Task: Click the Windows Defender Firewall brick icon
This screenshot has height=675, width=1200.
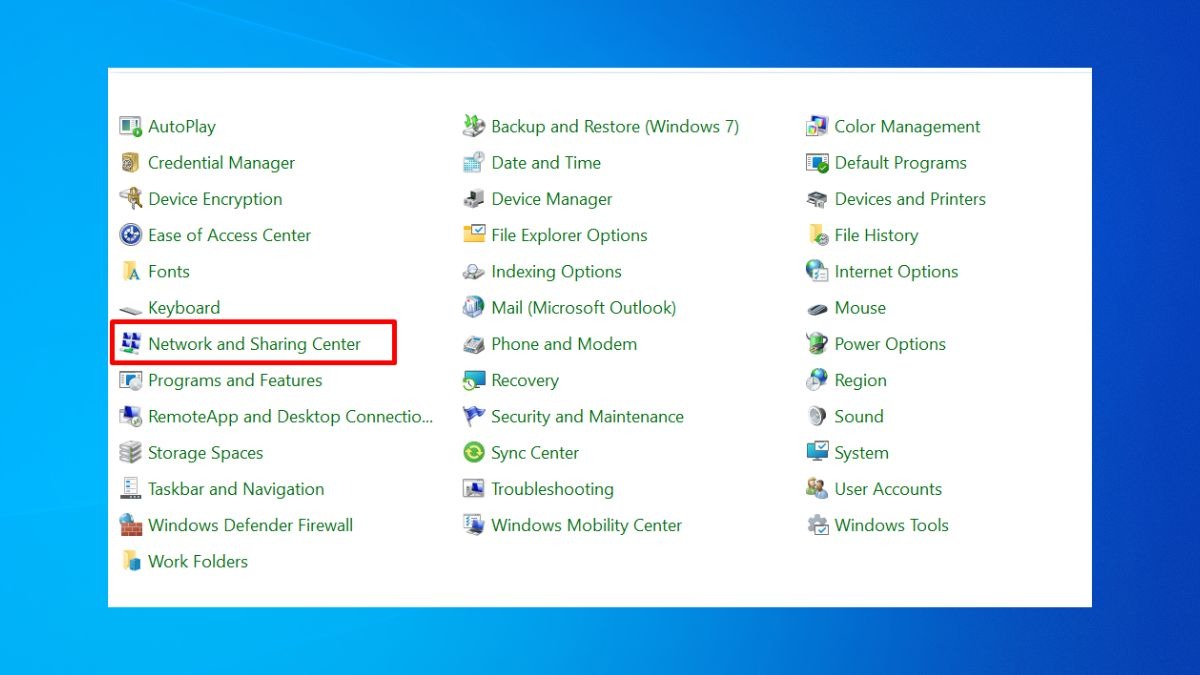Action: point(131,525)
